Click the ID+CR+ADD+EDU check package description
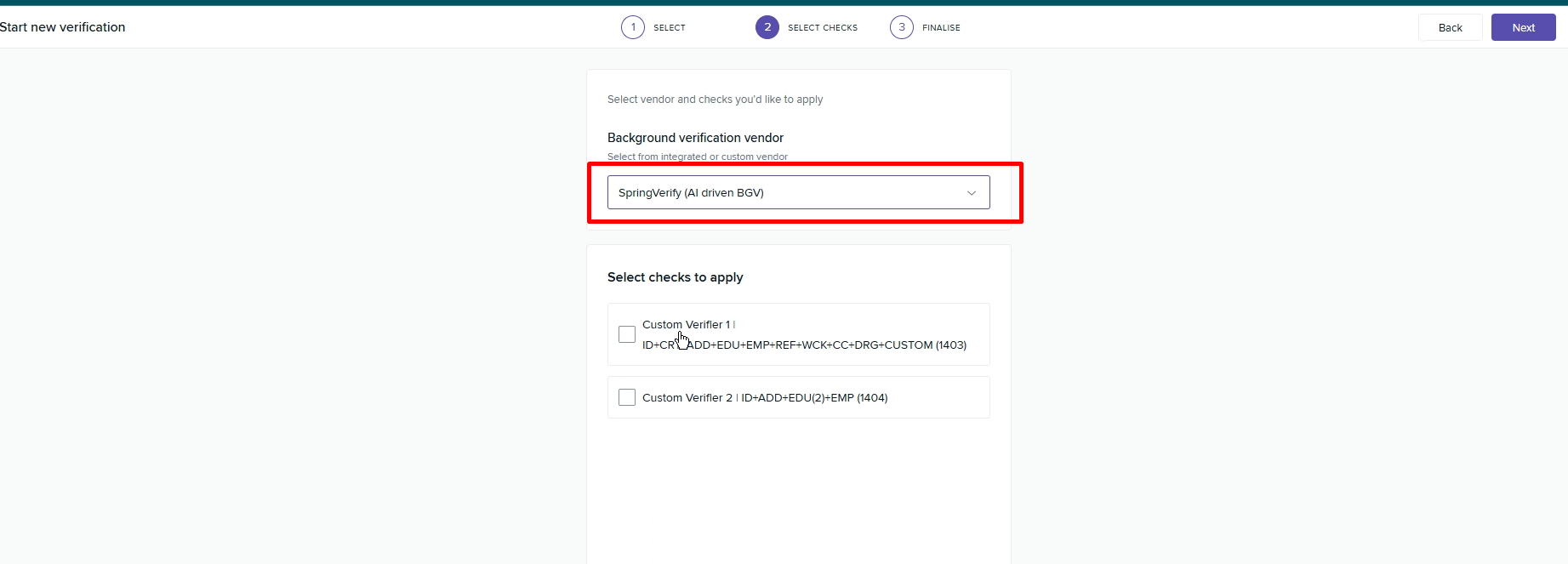1568x564 pixels. pyautogui.click(x=804, y=345)
